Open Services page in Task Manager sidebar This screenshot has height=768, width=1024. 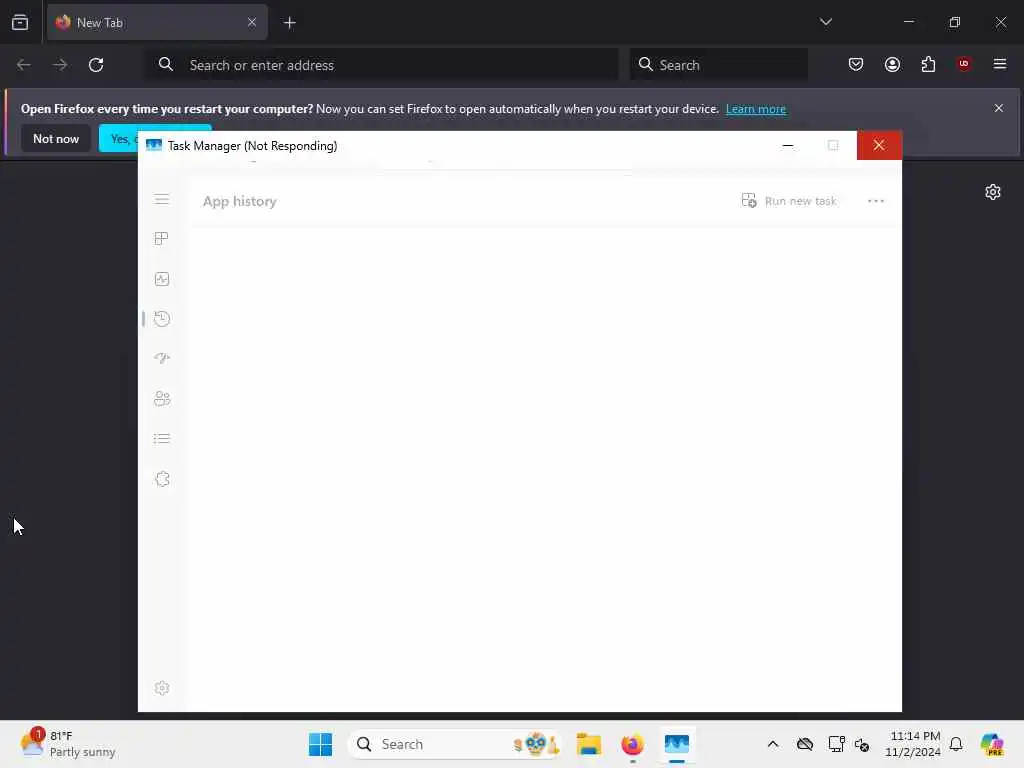[x=162, y=479]
